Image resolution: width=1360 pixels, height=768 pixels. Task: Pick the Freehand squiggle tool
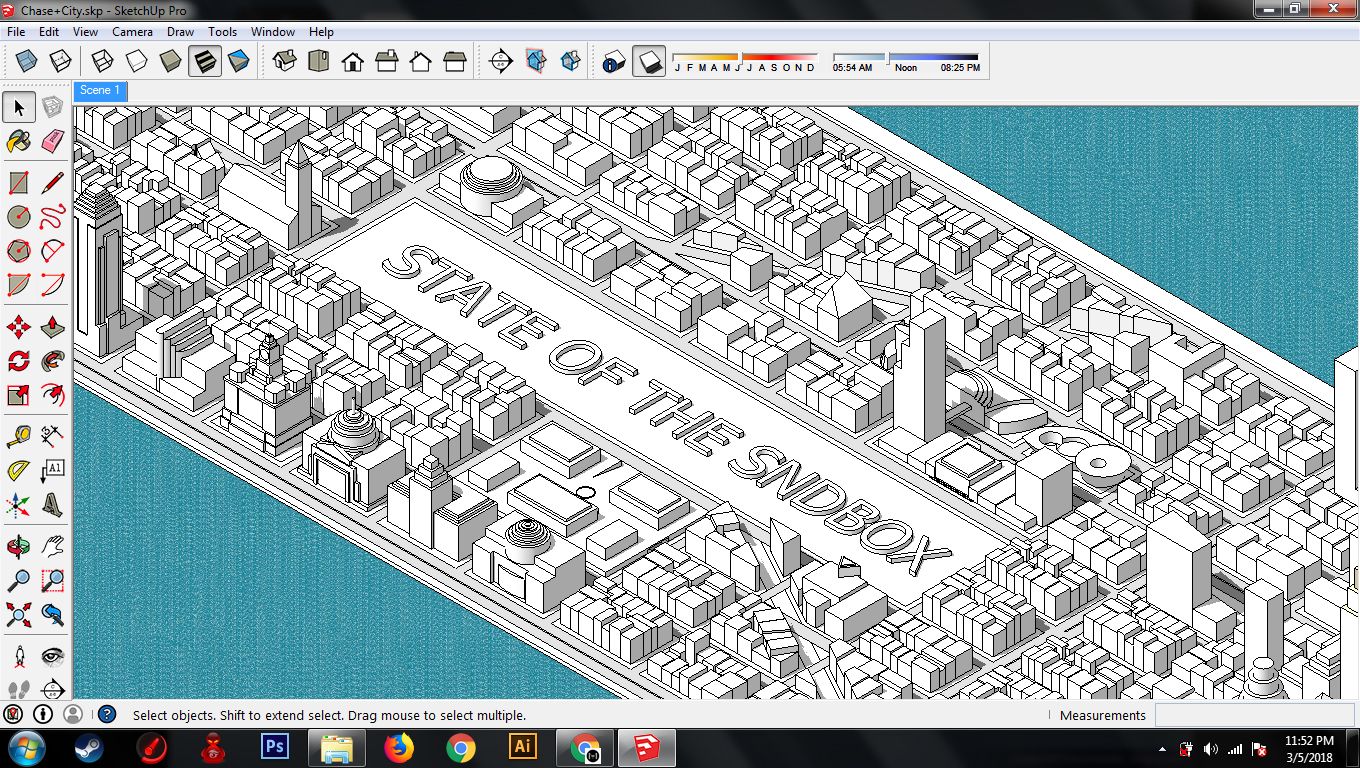(x=52, y=216)
